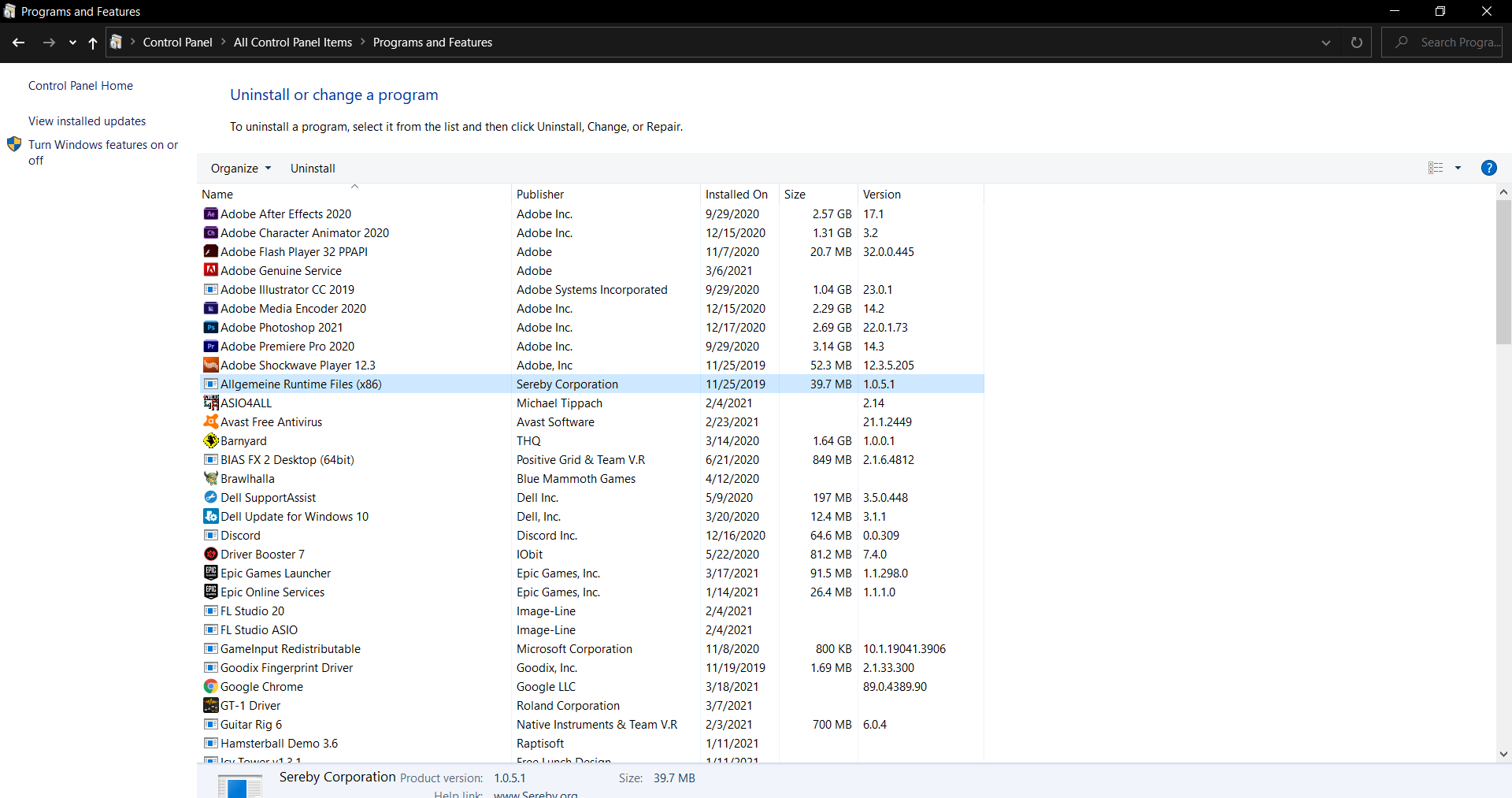Open Turn Windows features on or off
The height and width of the screenshot is (798, 1512).
[x=103, y=153]
